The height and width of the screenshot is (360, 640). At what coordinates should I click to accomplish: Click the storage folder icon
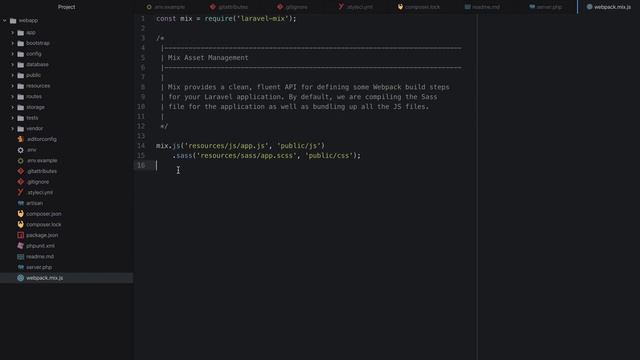tap(21, 107)
